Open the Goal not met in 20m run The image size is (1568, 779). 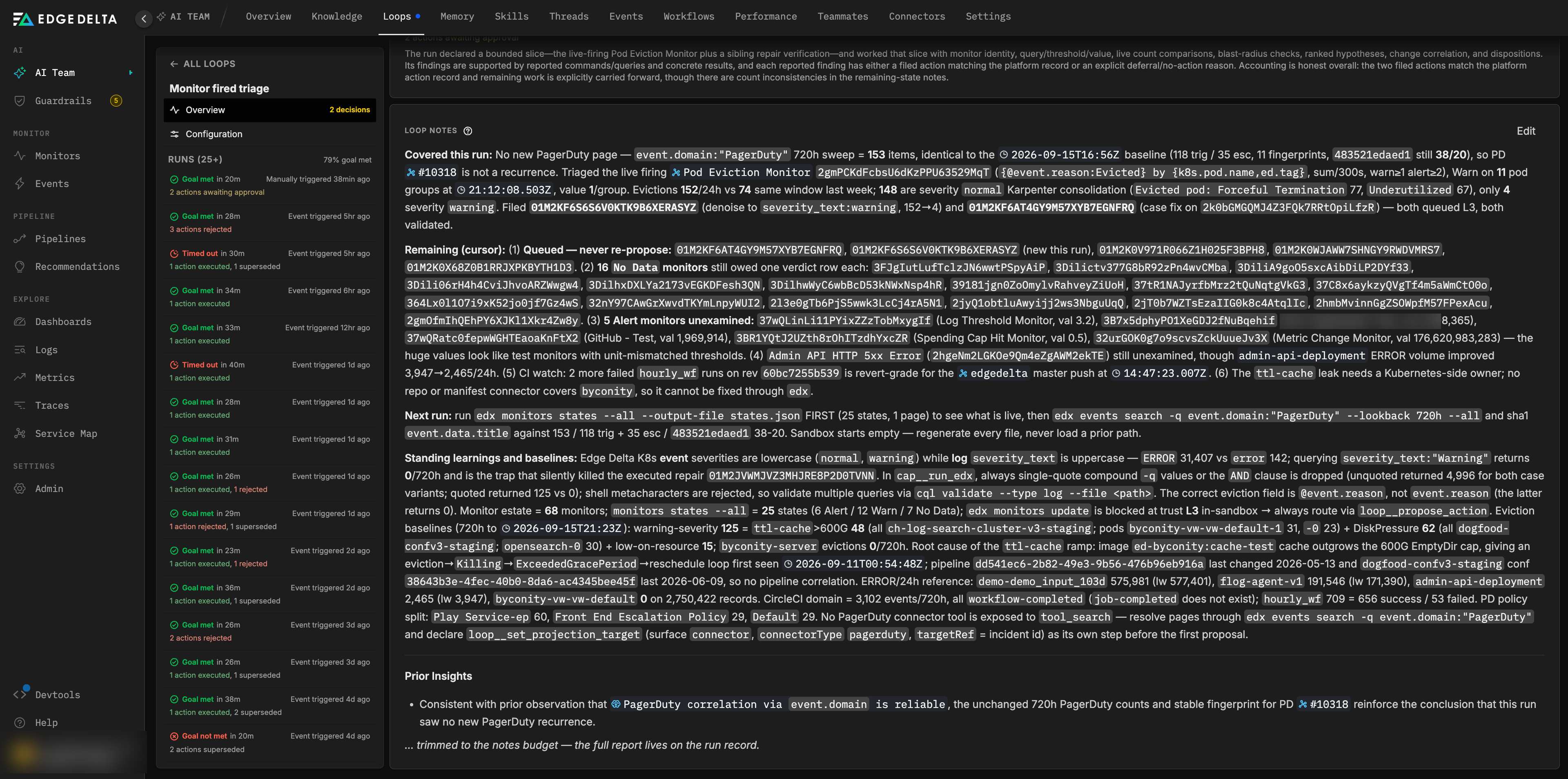coord(269,743)
